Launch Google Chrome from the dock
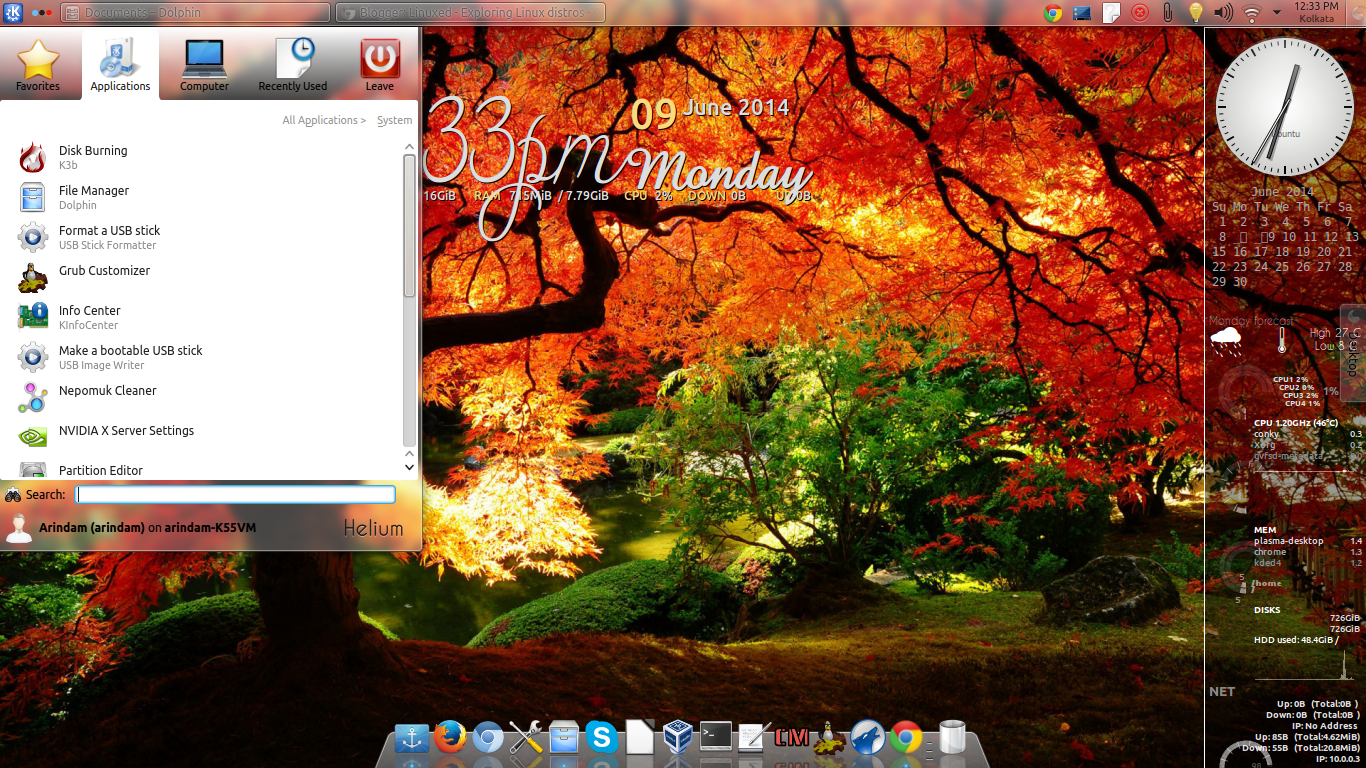The image size is (1366, 768). [906, 737]
